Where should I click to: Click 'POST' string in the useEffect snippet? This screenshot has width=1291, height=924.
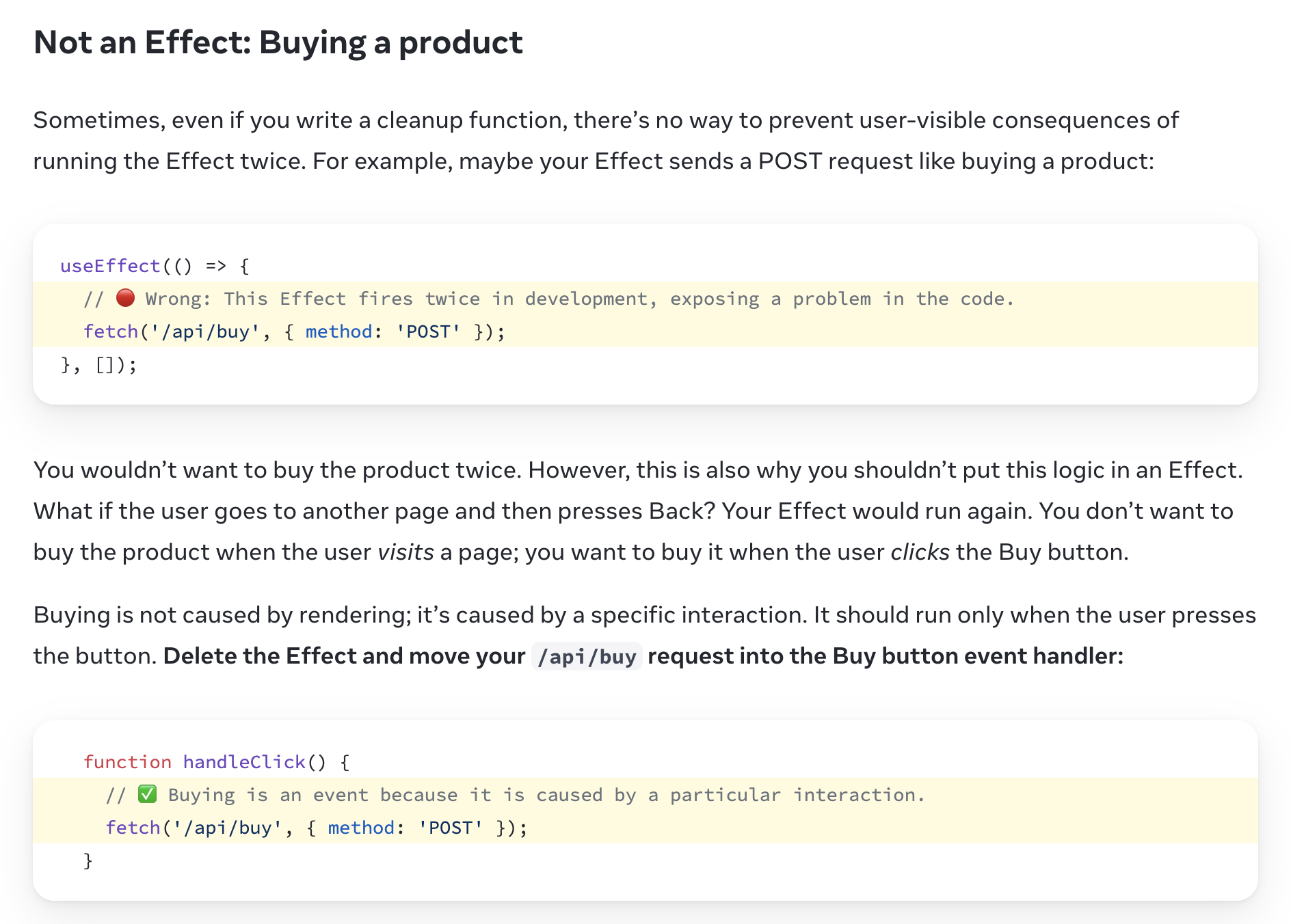[x=429, y=331]
